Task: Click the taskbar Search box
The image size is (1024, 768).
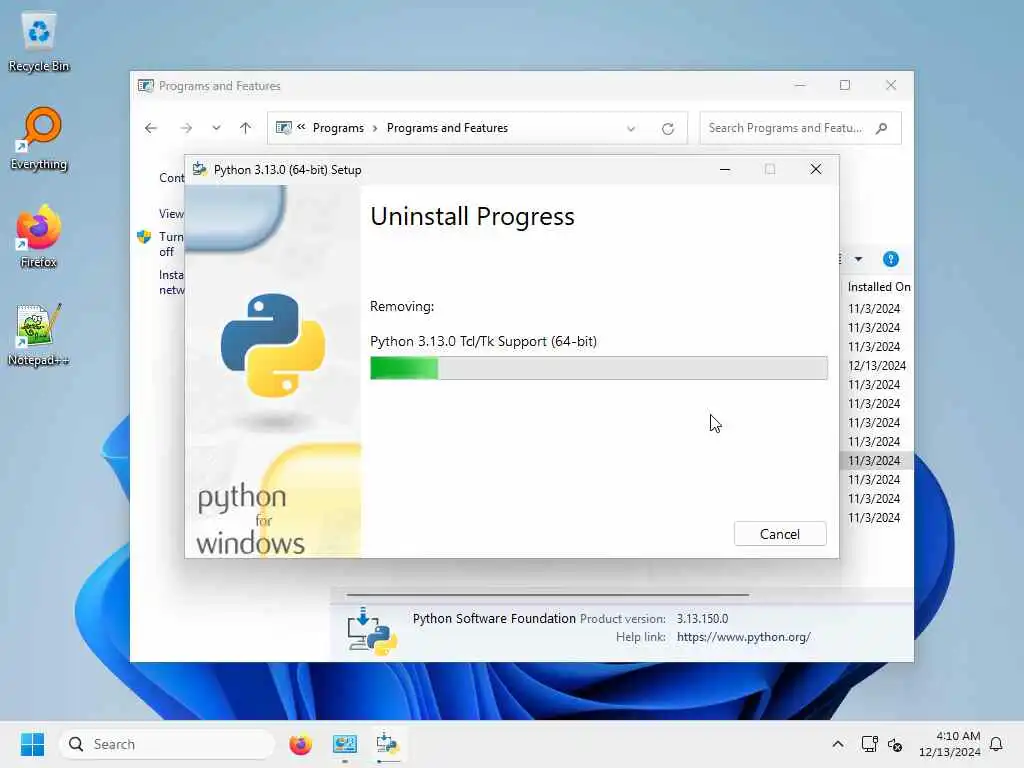Action: pyautogui.click(x=167, y=744)
